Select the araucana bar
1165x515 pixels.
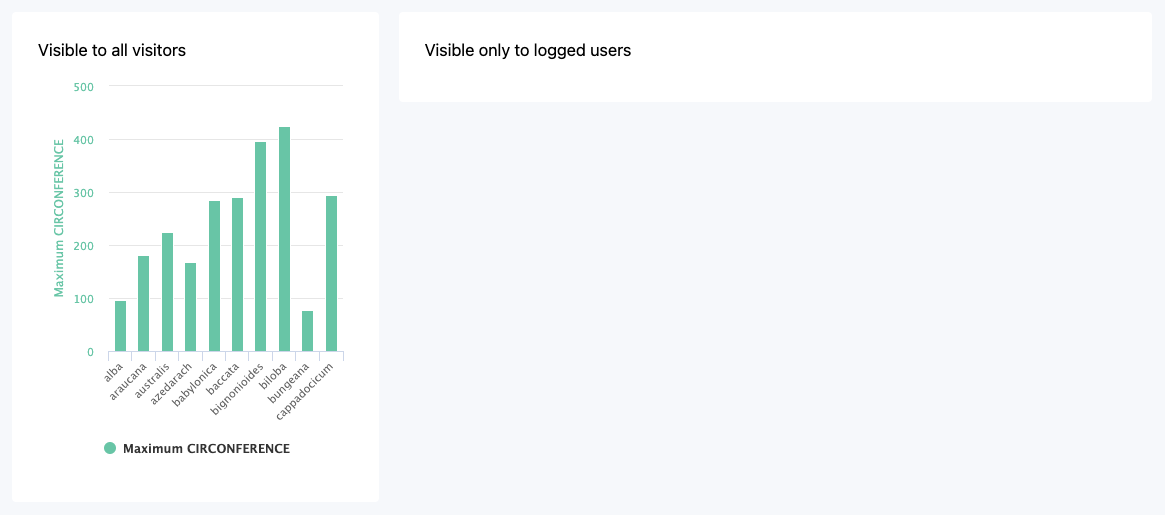click(144, 304)
